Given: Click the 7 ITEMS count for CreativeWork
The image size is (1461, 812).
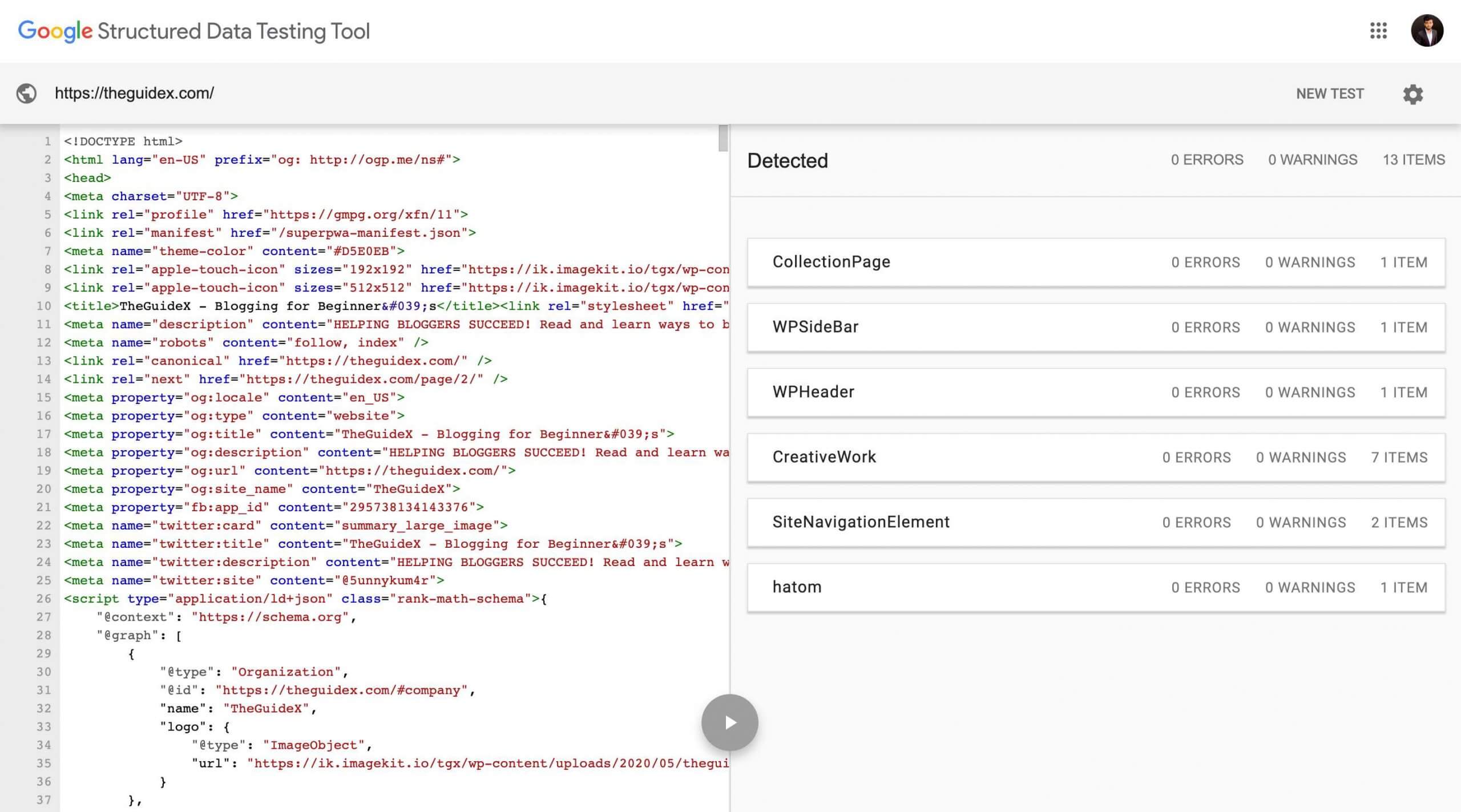Looking at the screenshot, I should point(1399,458).
